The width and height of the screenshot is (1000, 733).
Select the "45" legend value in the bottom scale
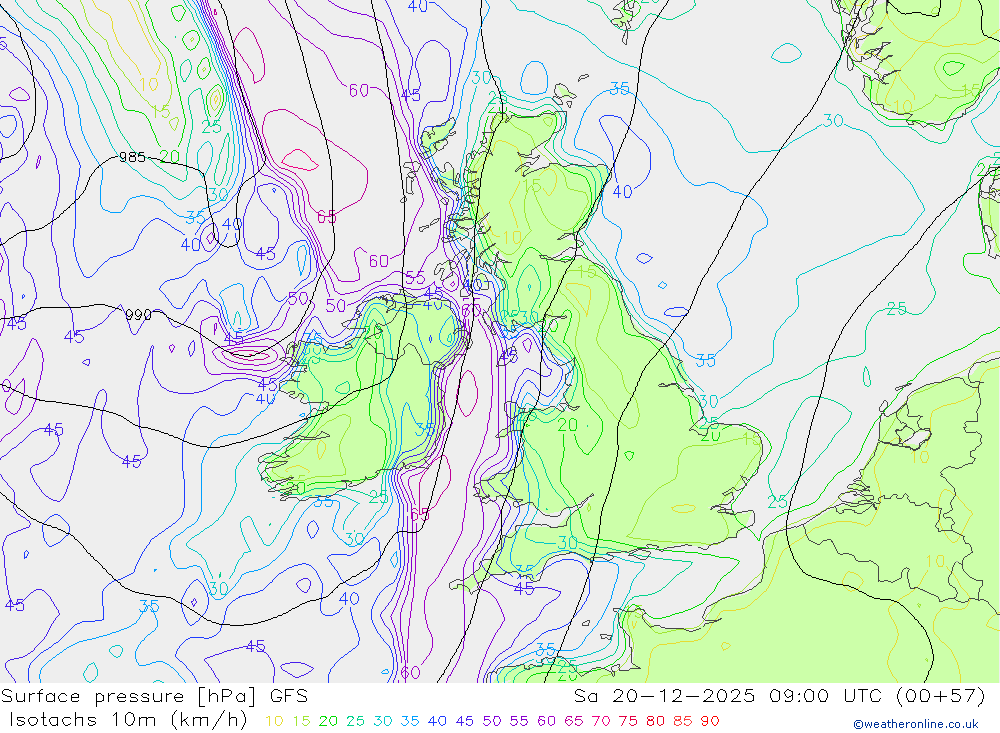pyautogui.click(x=465, y=722)
